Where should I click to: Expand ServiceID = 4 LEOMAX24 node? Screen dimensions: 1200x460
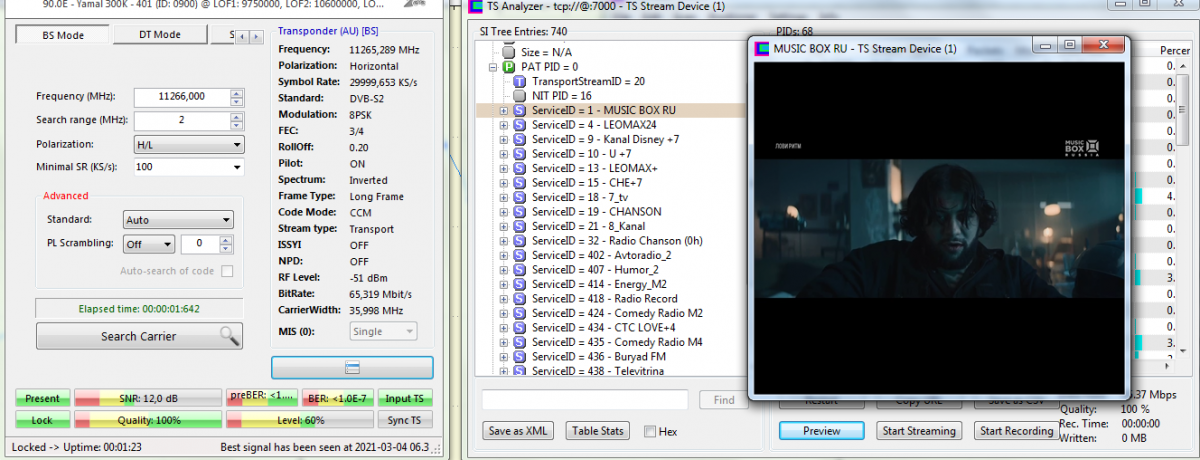(x=504, y=125)
